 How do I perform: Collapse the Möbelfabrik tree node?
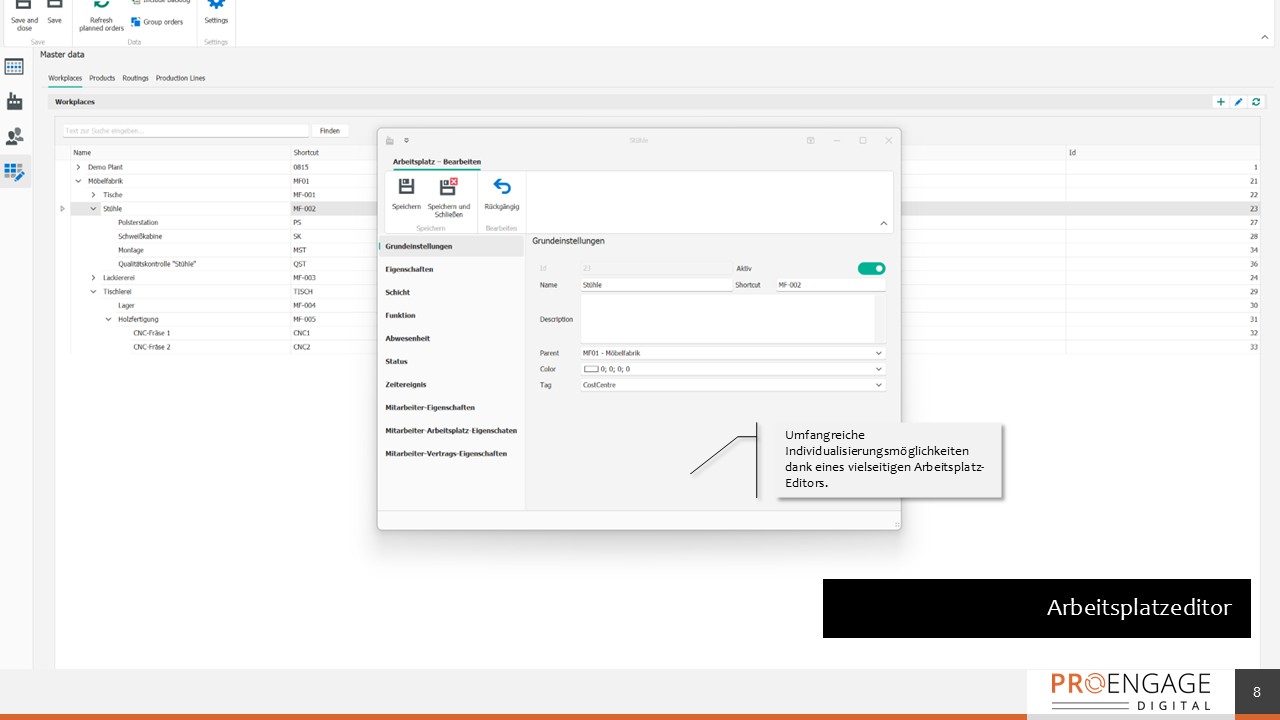click(78, 181)
